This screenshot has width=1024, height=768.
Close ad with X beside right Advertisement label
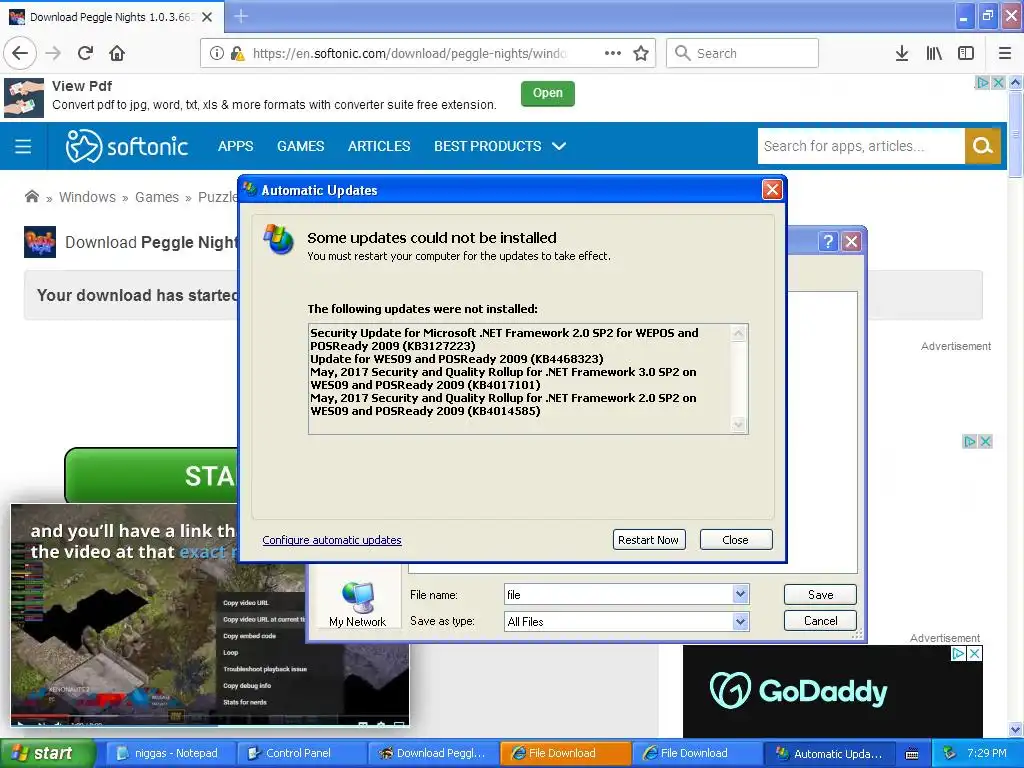(x=985, y=442)
